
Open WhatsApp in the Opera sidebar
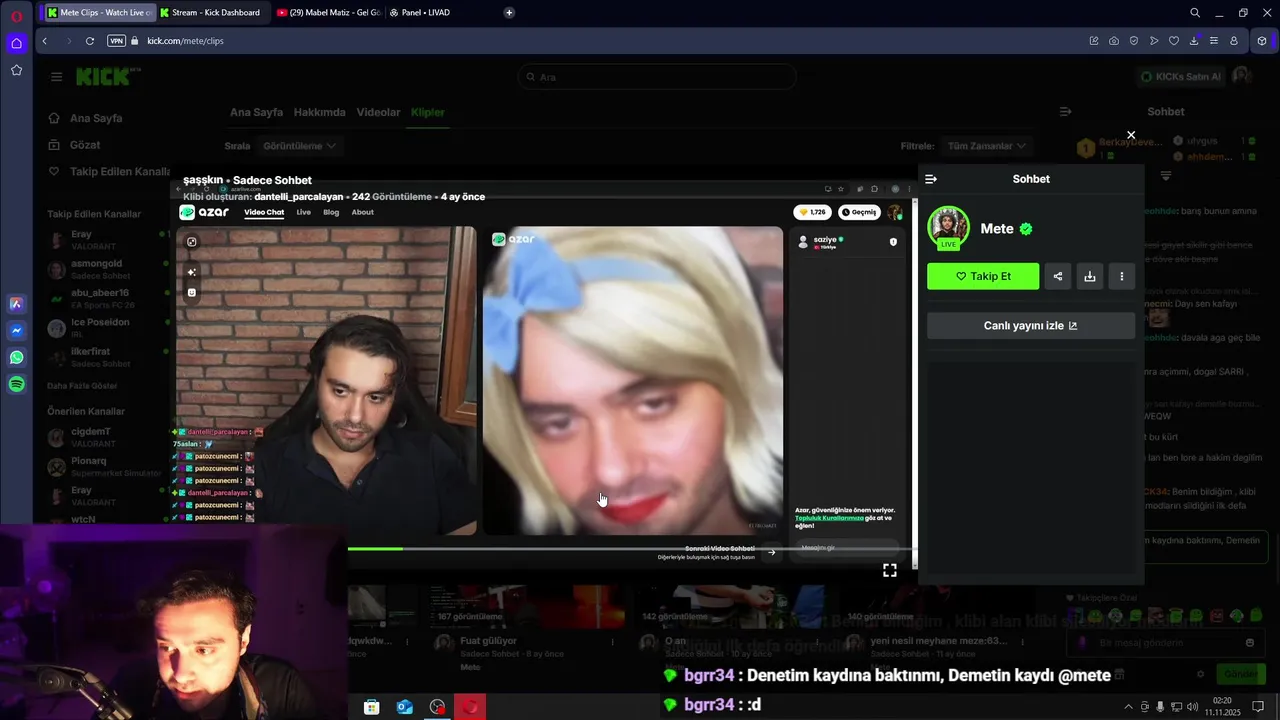[x=16, y=357]
